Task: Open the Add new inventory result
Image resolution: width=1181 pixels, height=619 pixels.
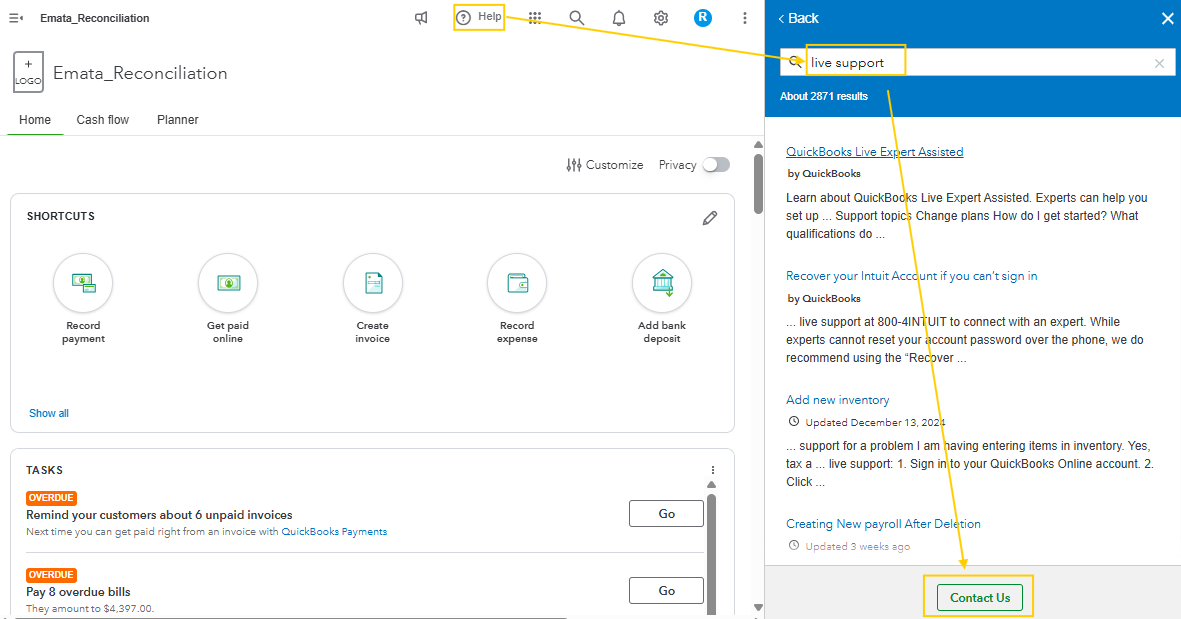Action: [838, 400]
